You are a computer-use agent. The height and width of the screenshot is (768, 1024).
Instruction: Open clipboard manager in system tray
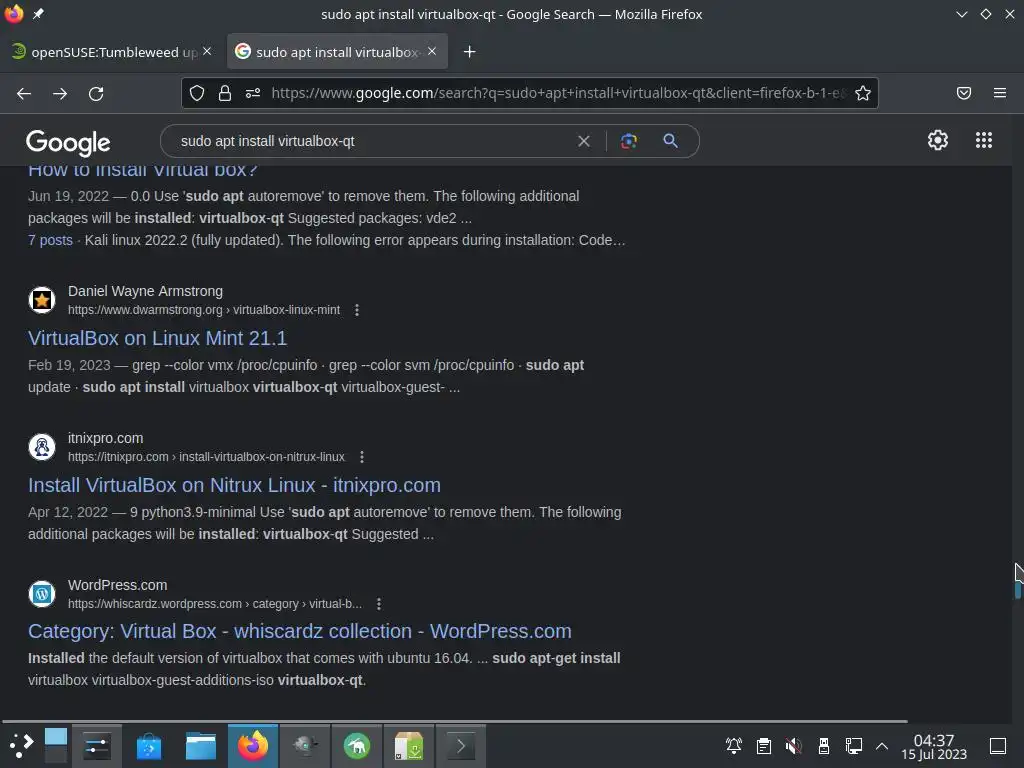coord(763,746)
